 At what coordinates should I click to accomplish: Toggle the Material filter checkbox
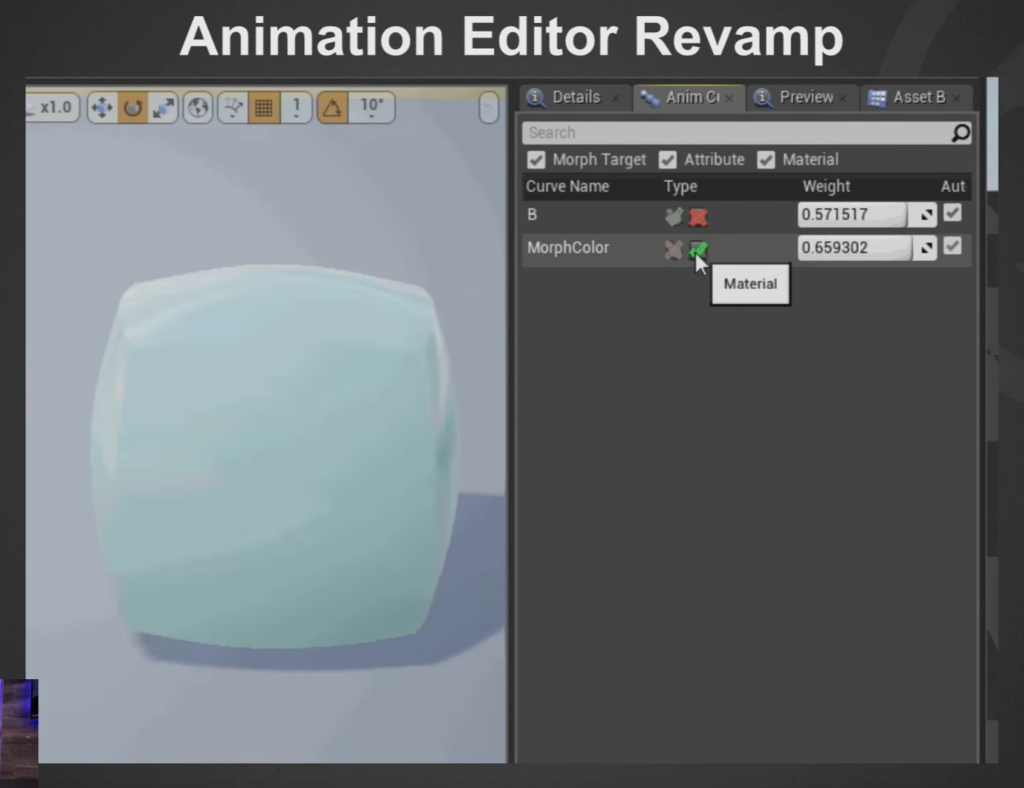coord(766,160)
